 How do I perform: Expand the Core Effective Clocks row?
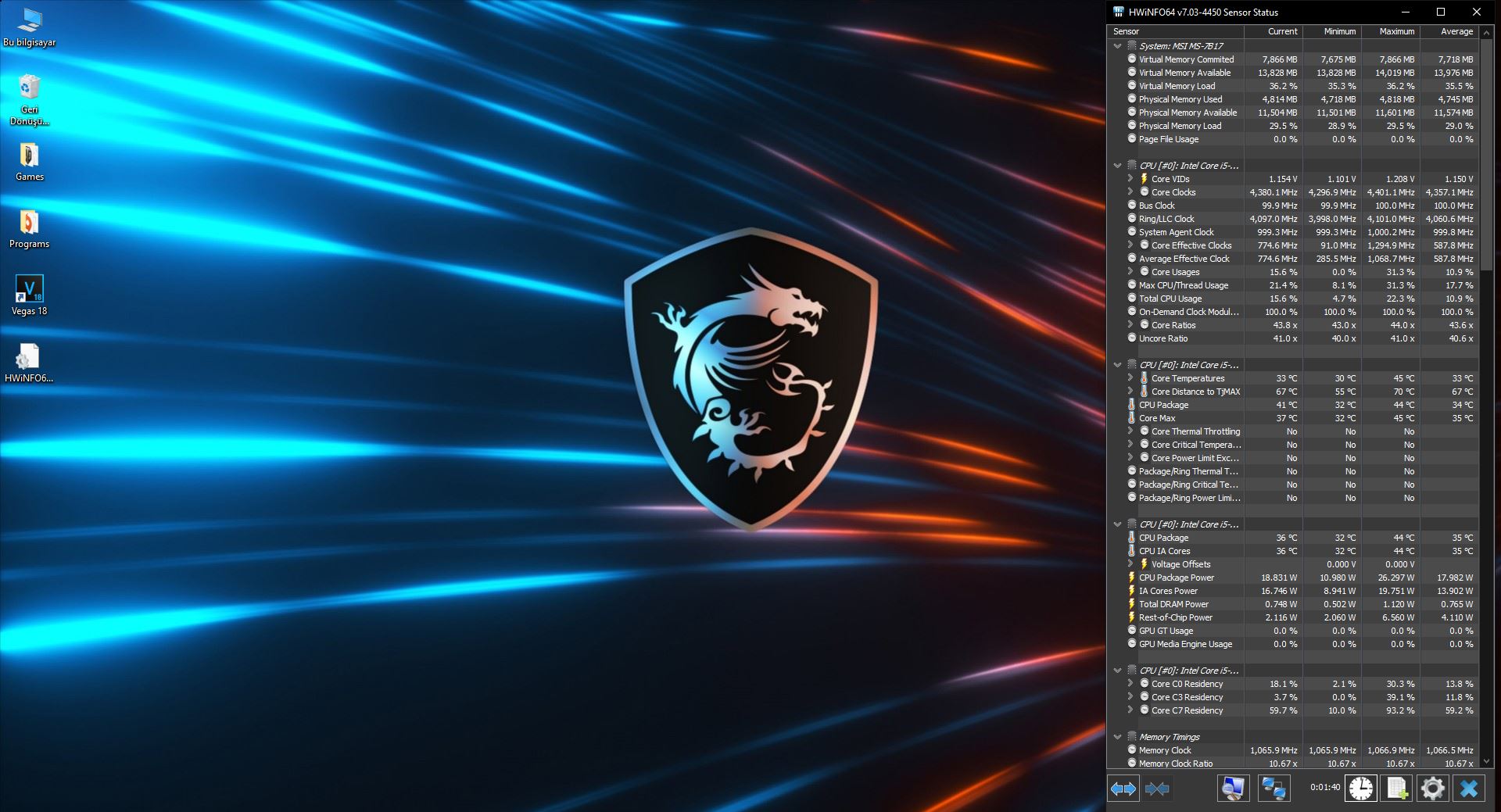1130,245
